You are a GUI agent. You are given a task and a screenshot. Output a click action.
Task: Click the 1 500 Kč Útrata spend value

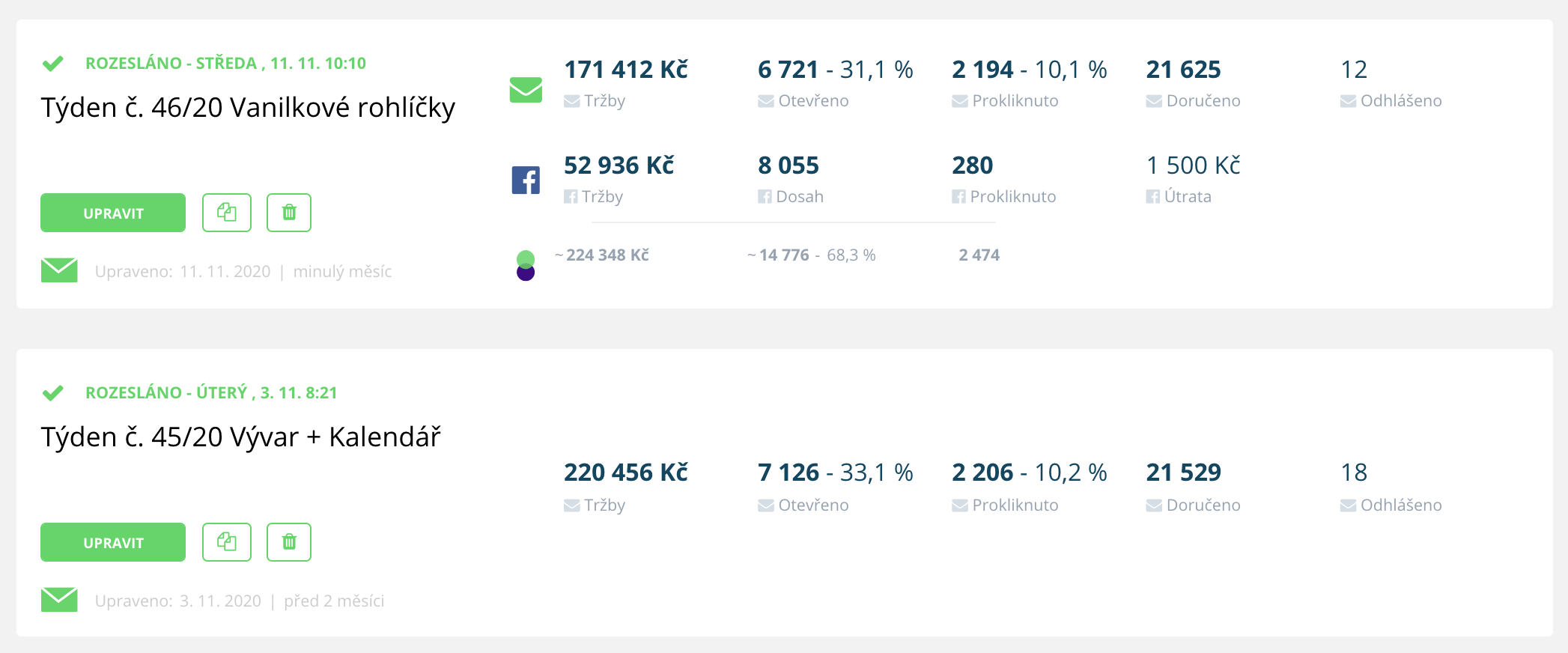(1193, 165)
